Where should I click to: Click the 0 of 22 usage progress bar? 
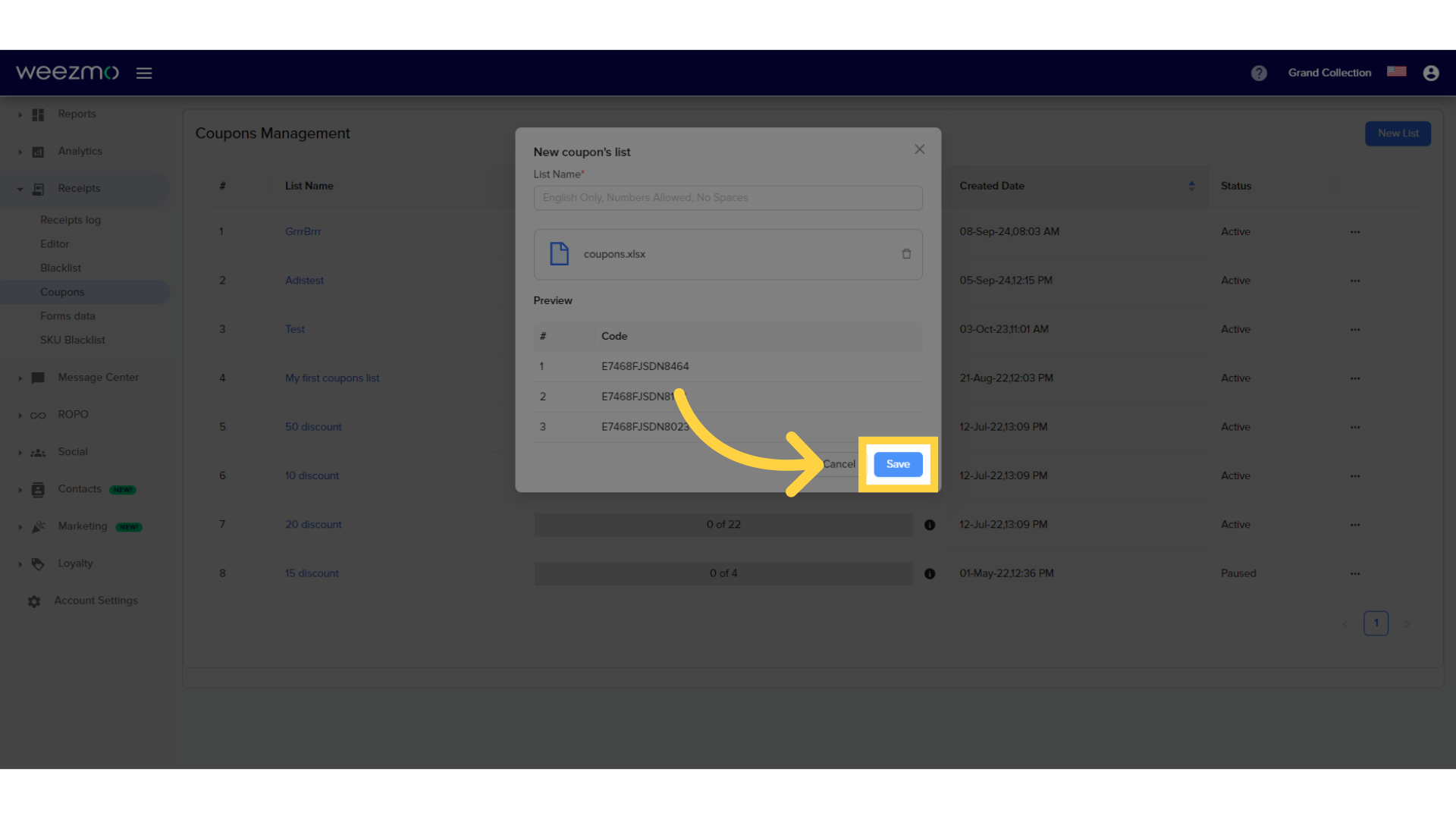723,525
